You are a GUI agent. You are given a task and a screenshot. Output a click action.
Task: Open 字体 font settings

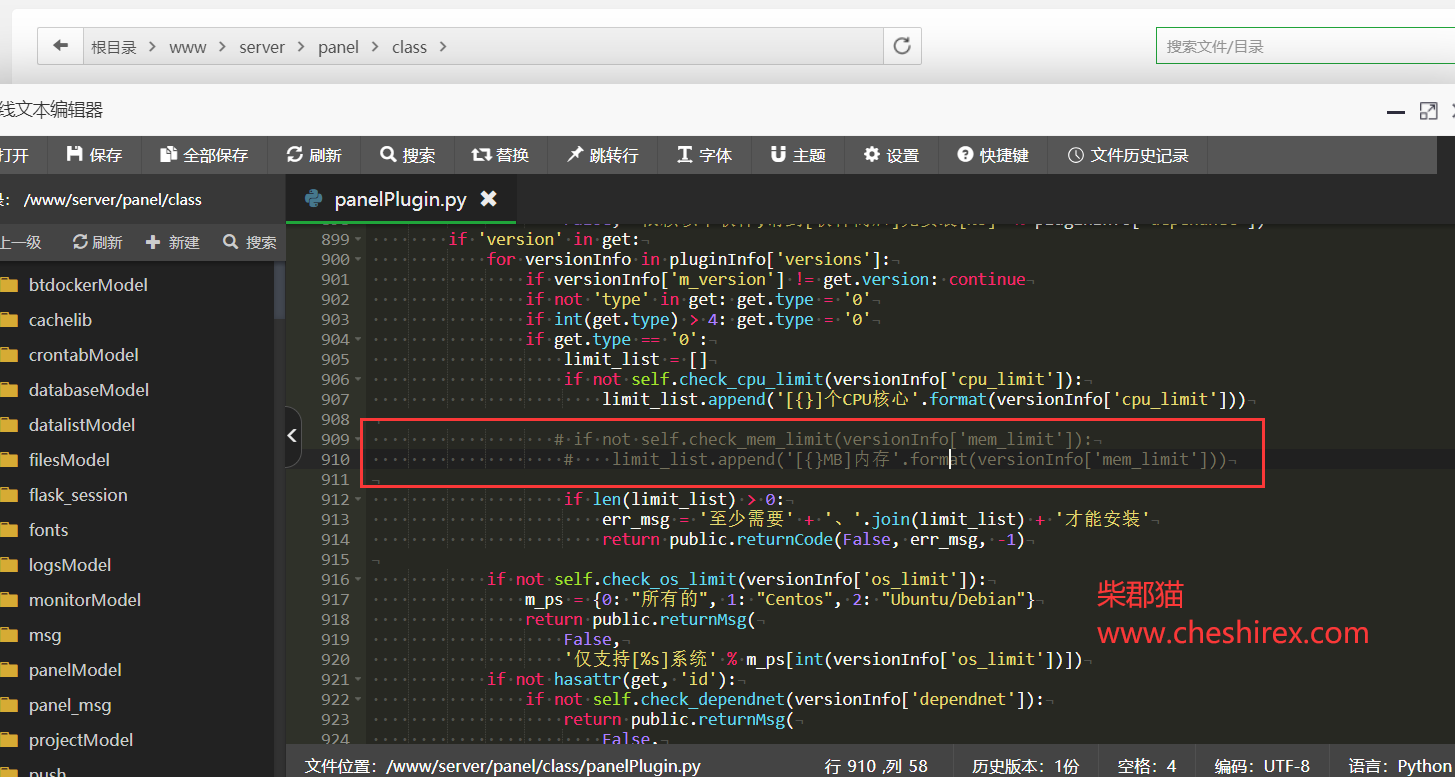705,155
